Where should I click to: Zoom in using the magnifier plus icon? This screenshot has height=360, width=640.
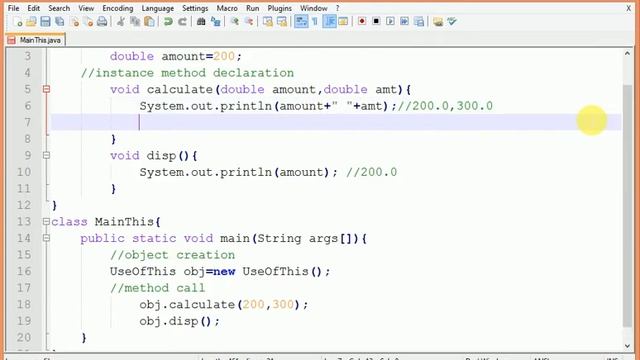[234, 22]
